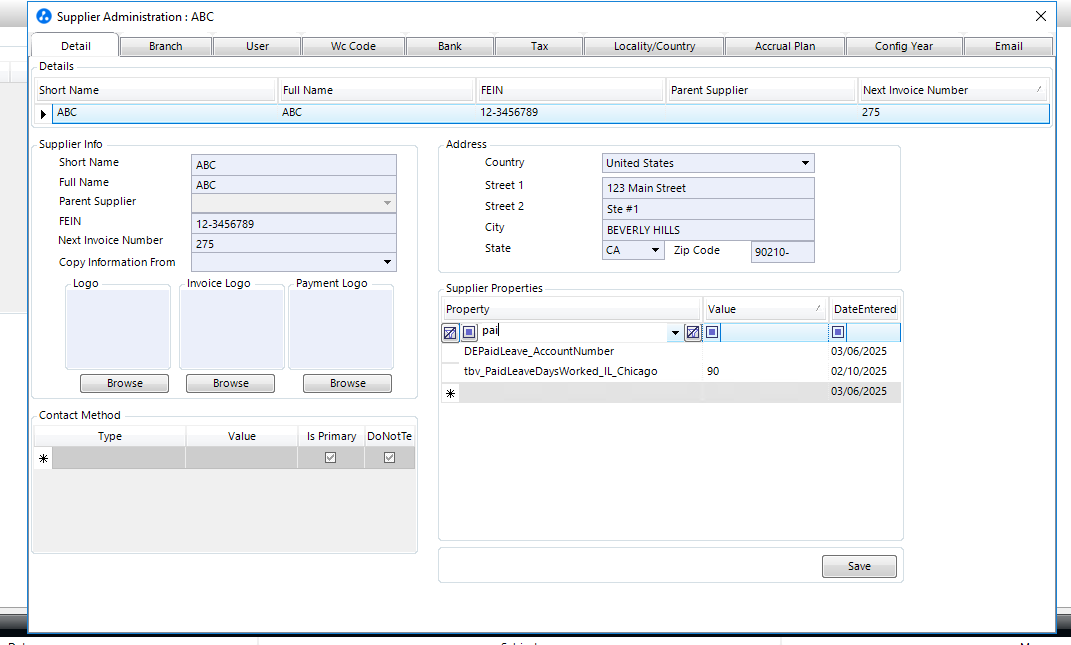
Task: Click the clear-all-filters icon in Supplier Properties
Action: pyautogui.click(x=450, y=333)
